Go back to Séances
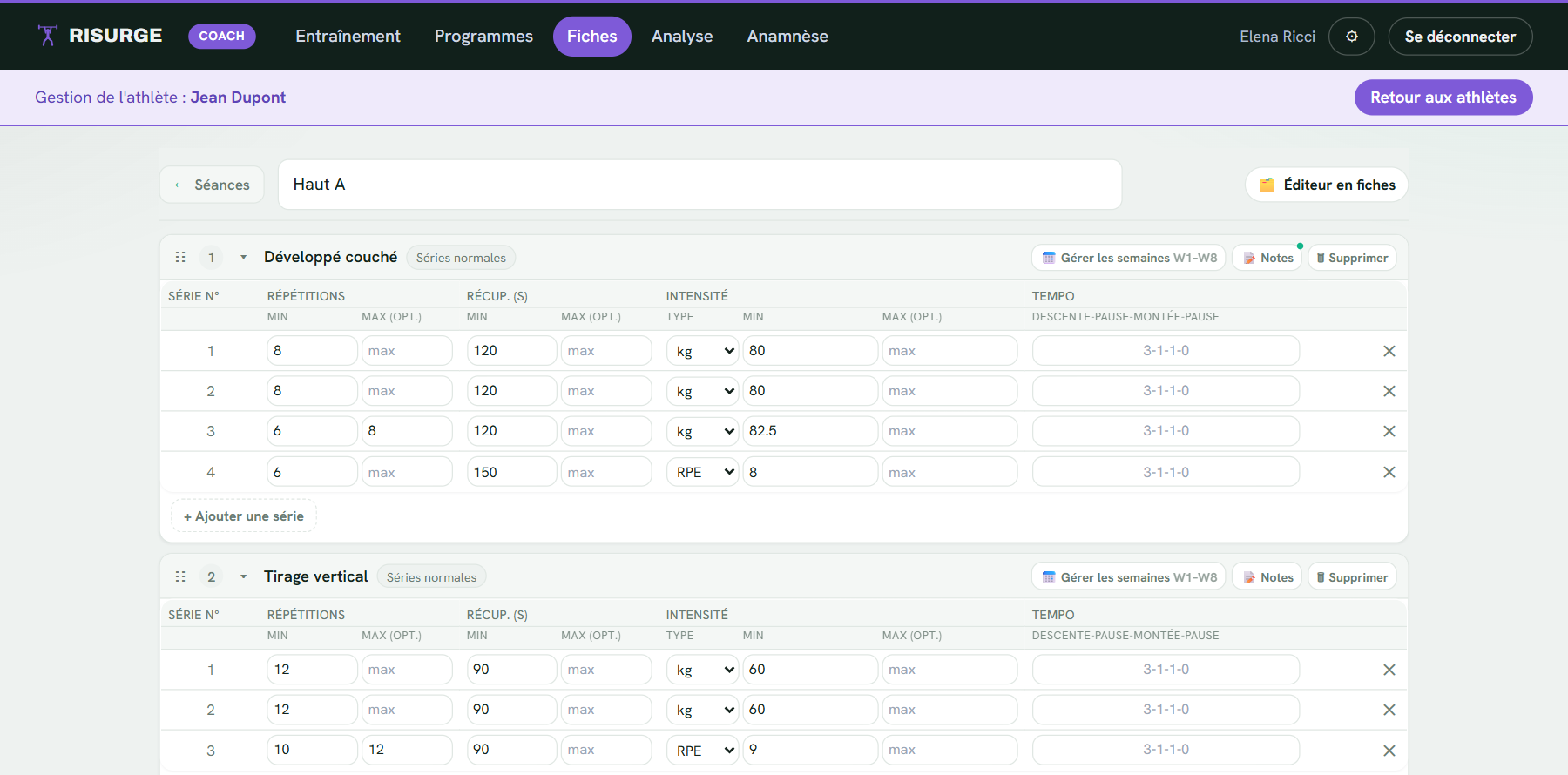Screen dimensions: 1568x775 coord(212,185)
